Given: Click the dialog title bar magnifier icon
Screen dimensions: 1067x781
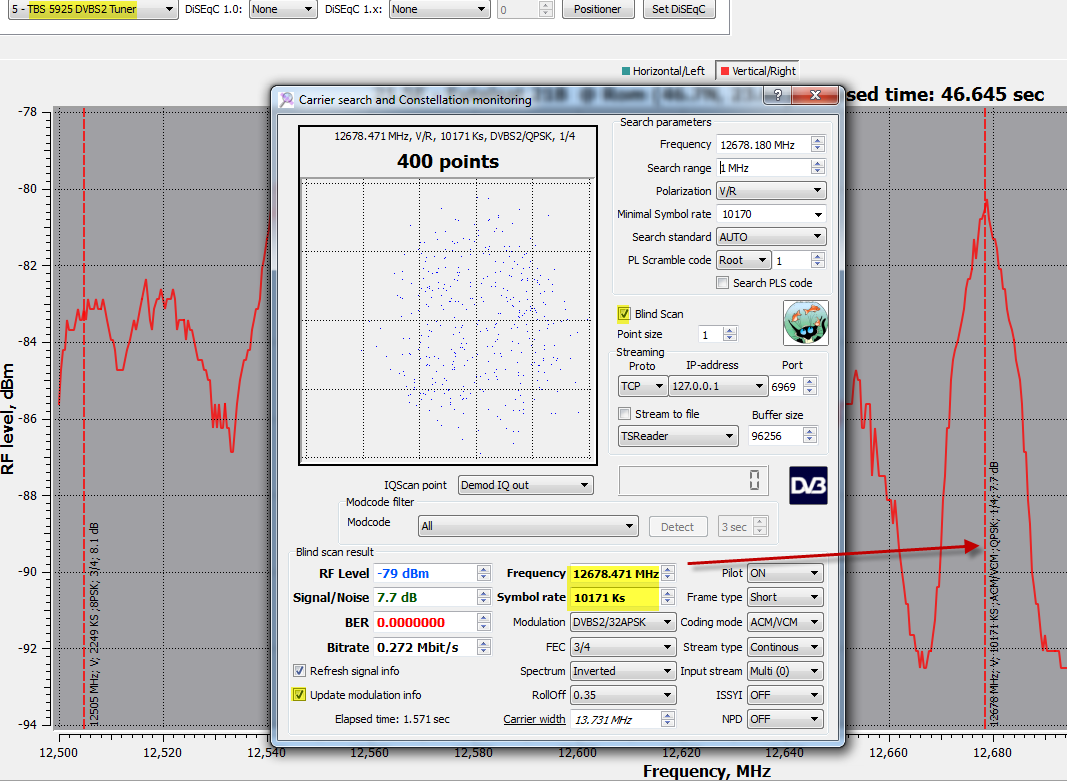Looking at the screenshot, I should pos(286,99).
